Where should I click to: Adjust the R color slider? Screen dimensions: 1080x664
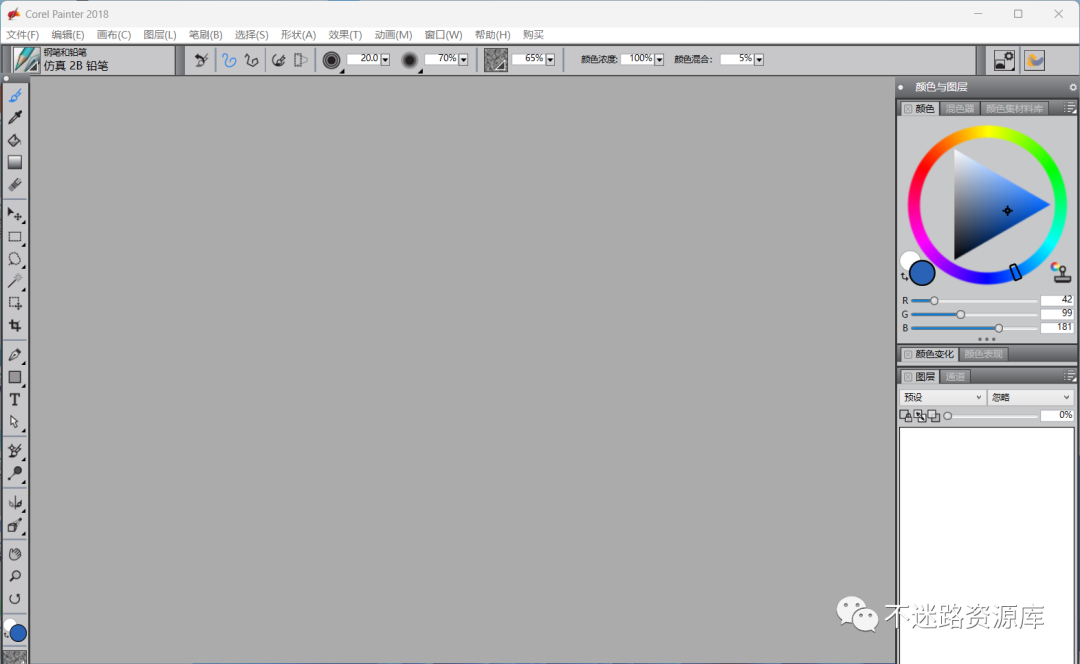click(x=974, y=301)
